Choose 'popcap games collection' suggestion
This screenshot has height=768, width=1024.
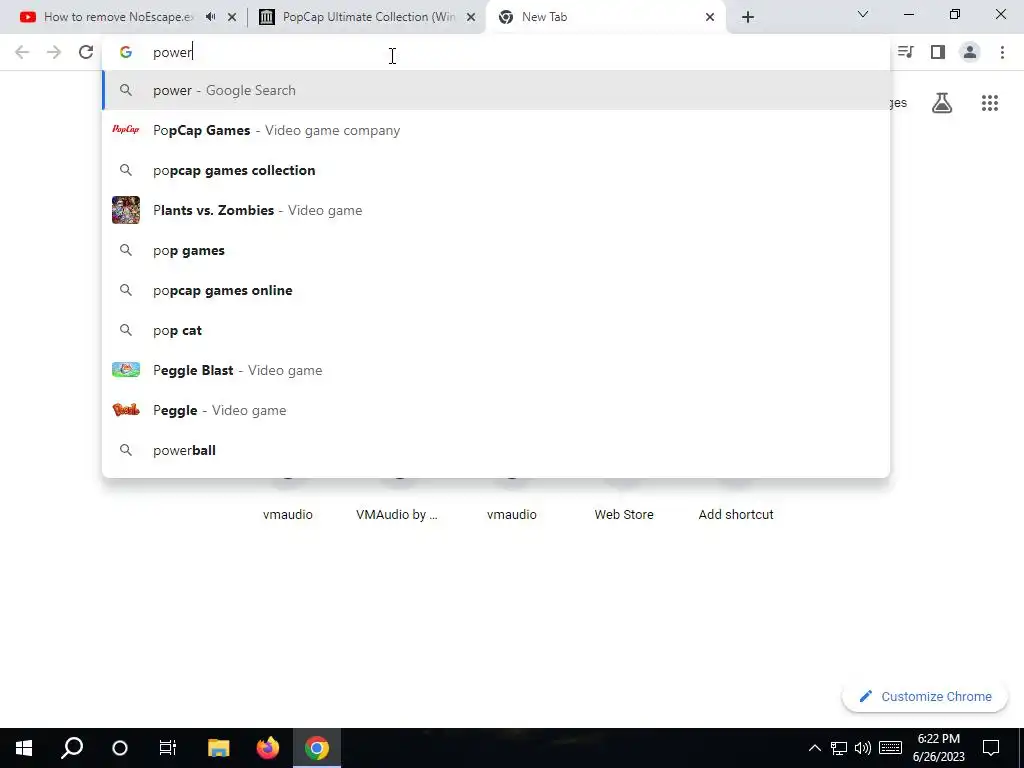496,170
